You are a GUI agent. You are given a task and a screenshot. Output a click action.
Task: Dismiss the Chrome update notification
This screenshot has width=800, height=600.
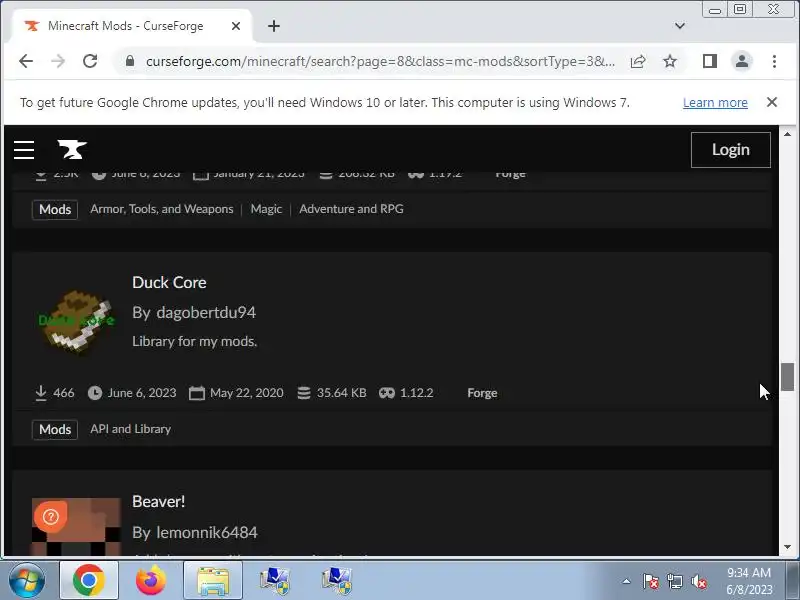tap(772, 102)
